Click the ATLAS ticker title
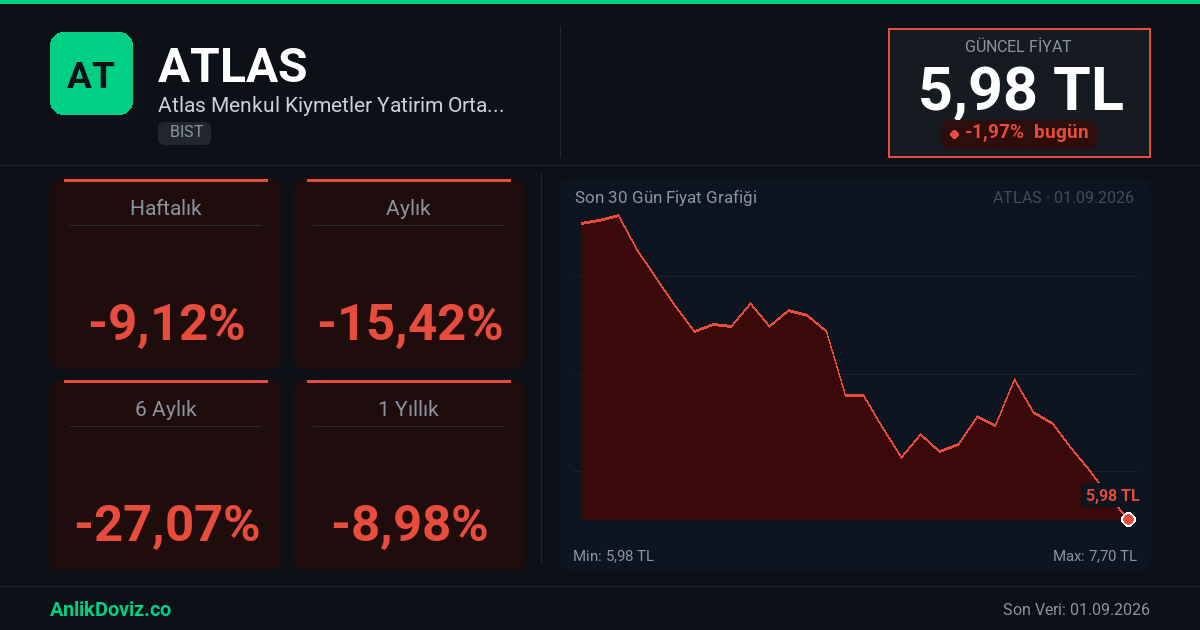The height and width of the screenshot is (630, 1200). [232, 65]
